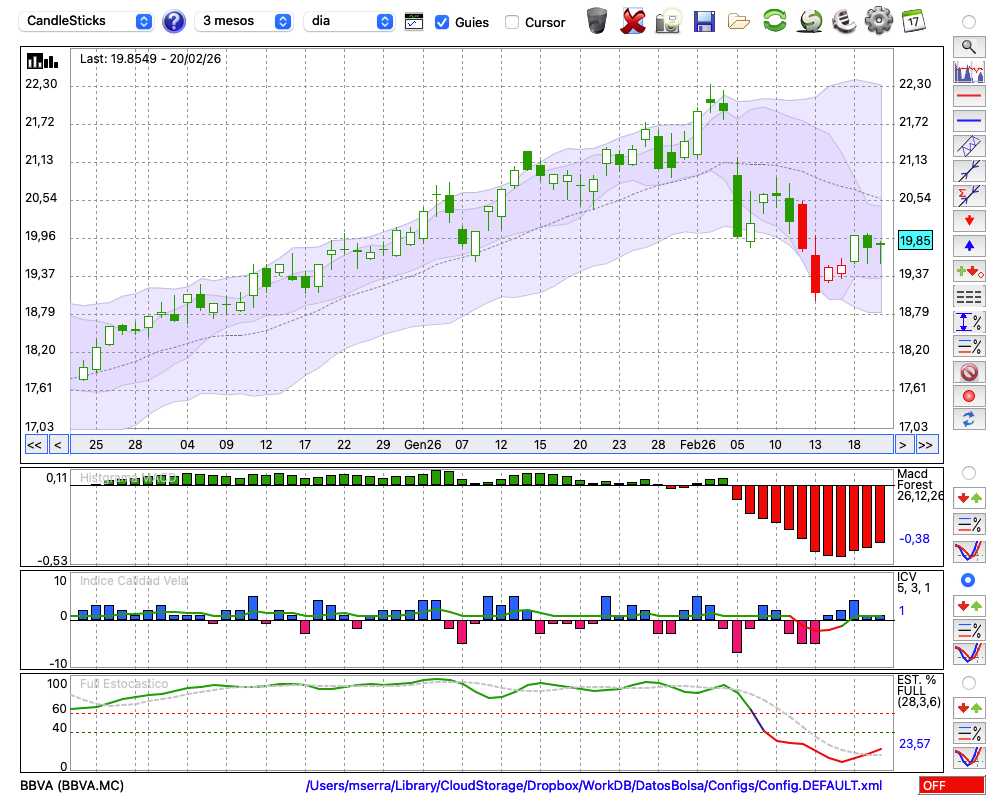Viewport: 1000px width, 800px height.
Task: Toggle the red OFF button
Action: 952,785
